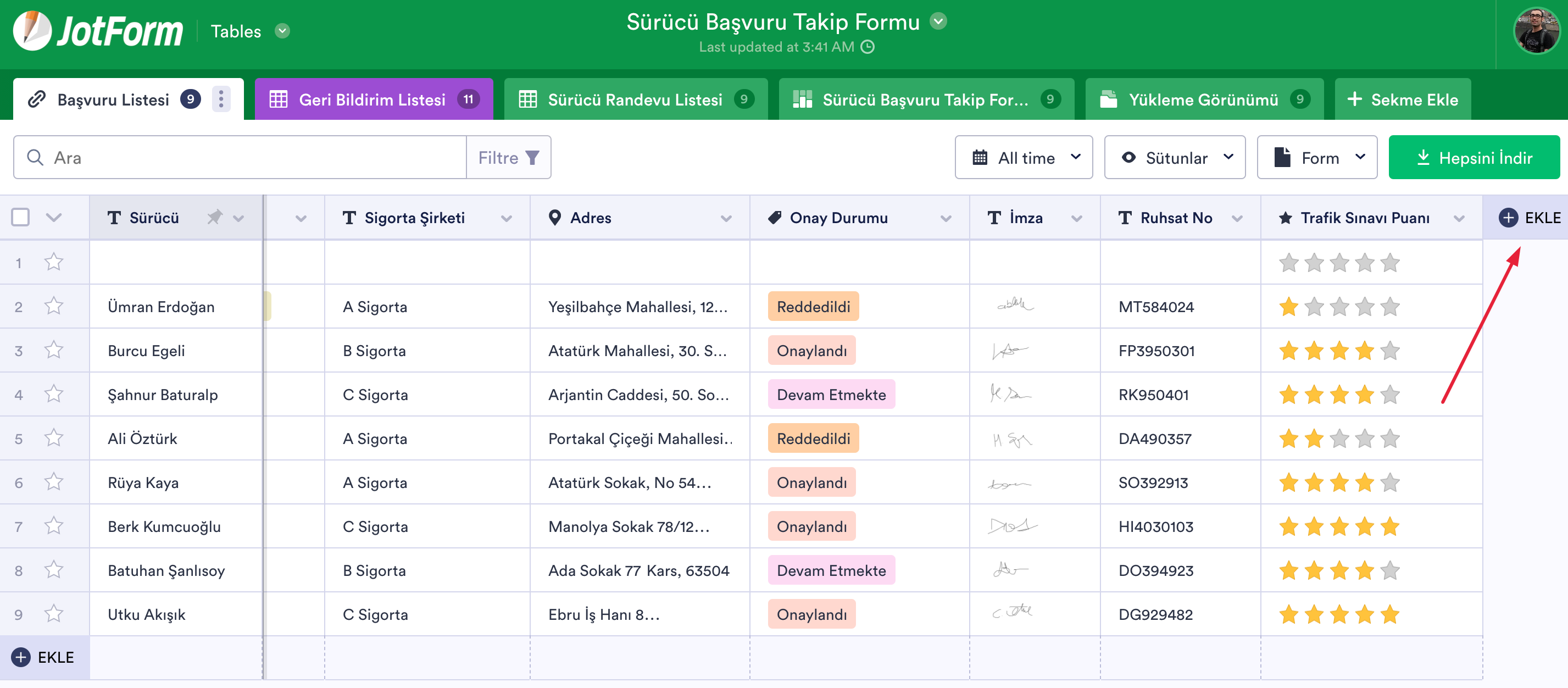1568x688 pixels.
Task: Toggle favorite star for row 3
Action: click(x=53, y=350)
